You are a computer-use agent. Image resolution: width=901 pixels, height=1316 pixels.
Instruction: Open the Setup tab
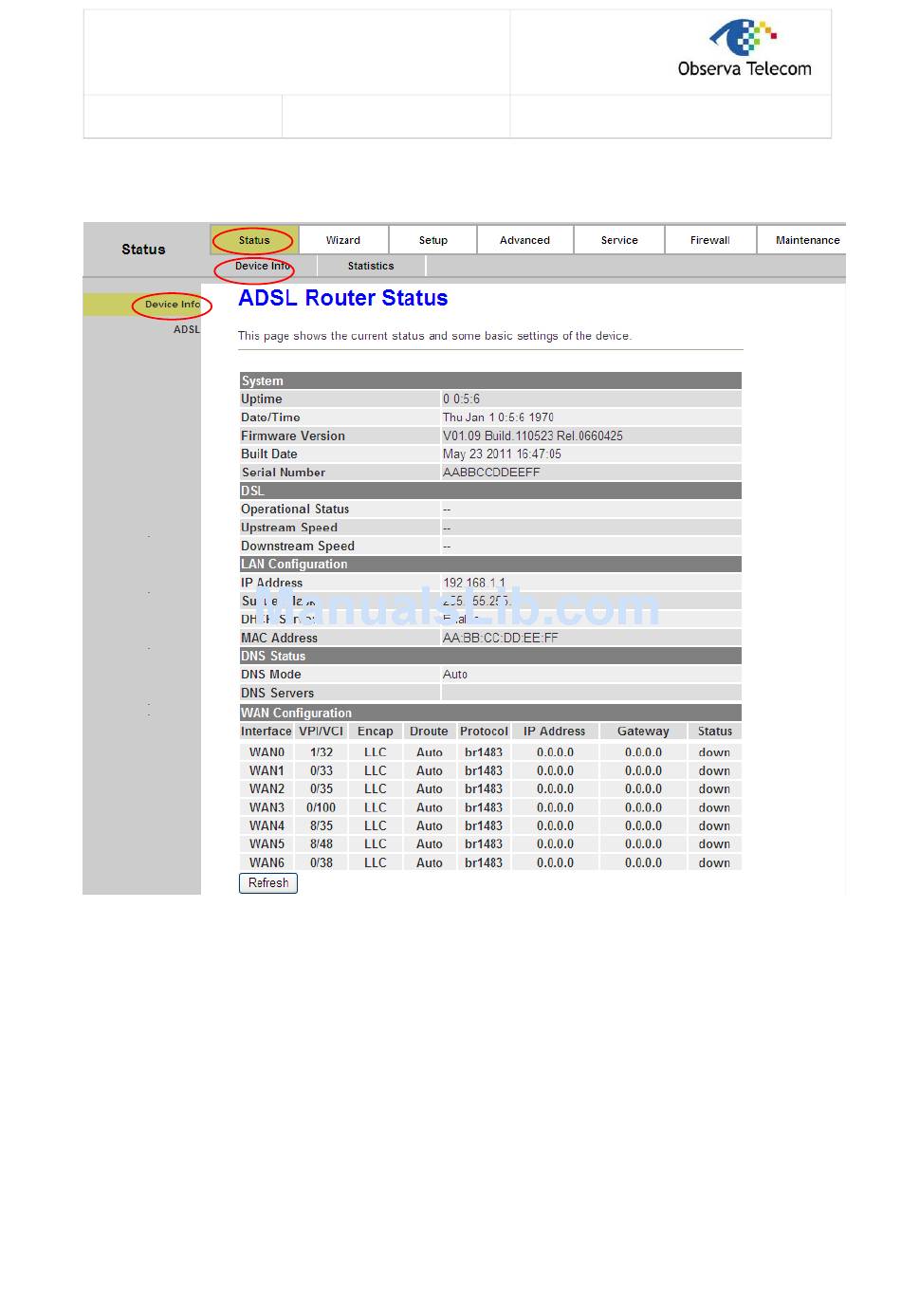click(x=433, y=240)
